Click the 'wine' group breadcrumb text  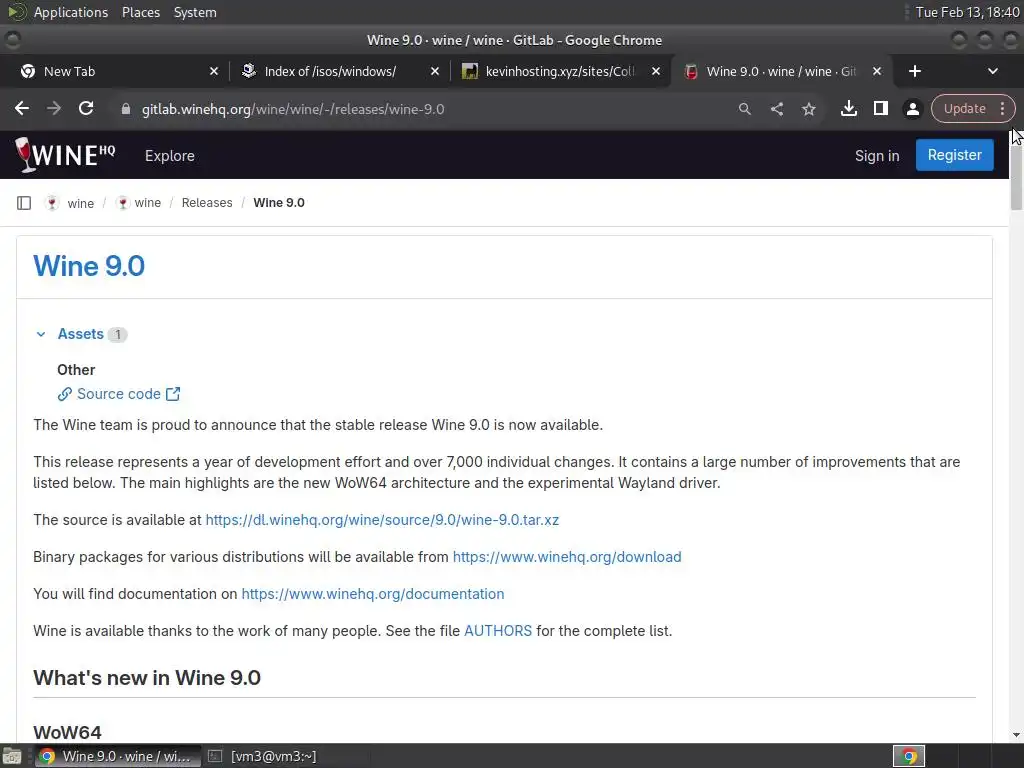80,203
